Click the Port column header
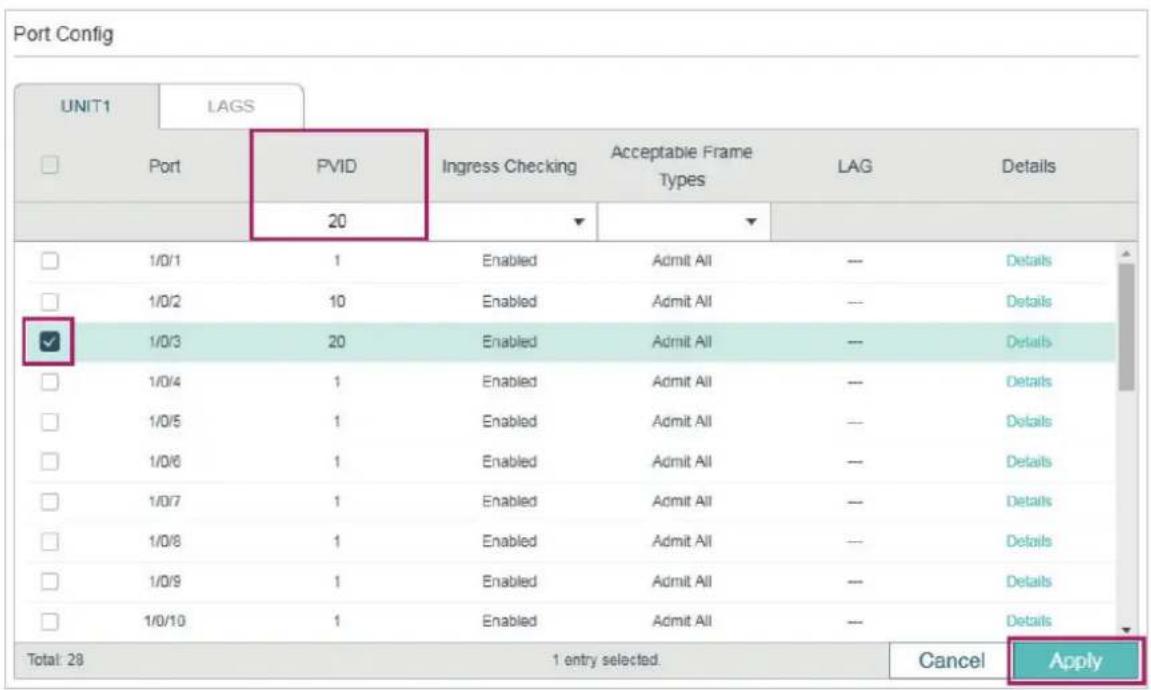This screenshot has width=1151, height=690. [164, 166]
